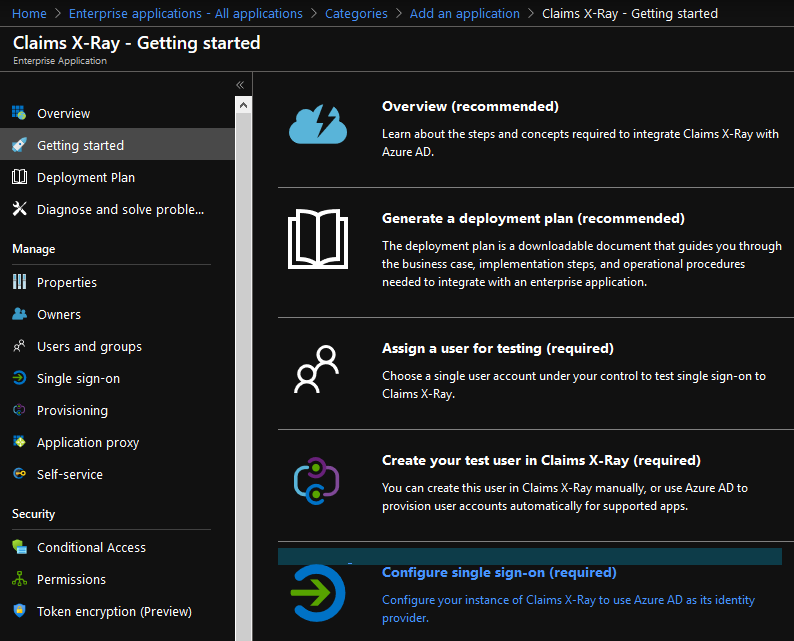794x641 pixels.
Task: Open the Self-service menu item
Action: pyautogui.click(x=70, y=474)
